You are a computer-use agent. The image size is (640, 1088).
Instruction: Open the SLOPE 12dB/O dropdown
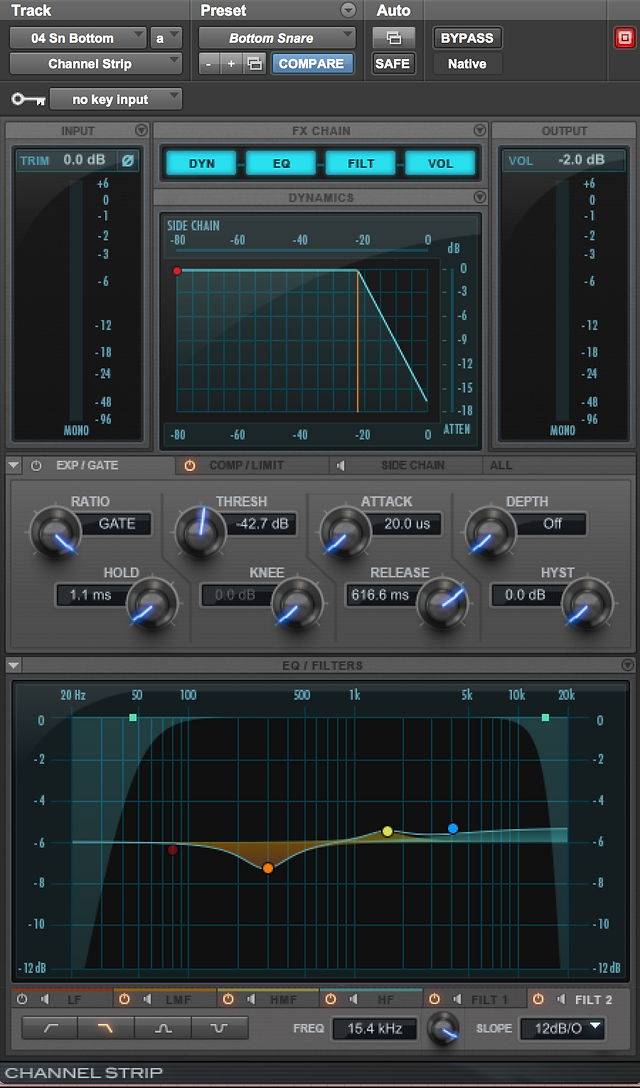562,1028
